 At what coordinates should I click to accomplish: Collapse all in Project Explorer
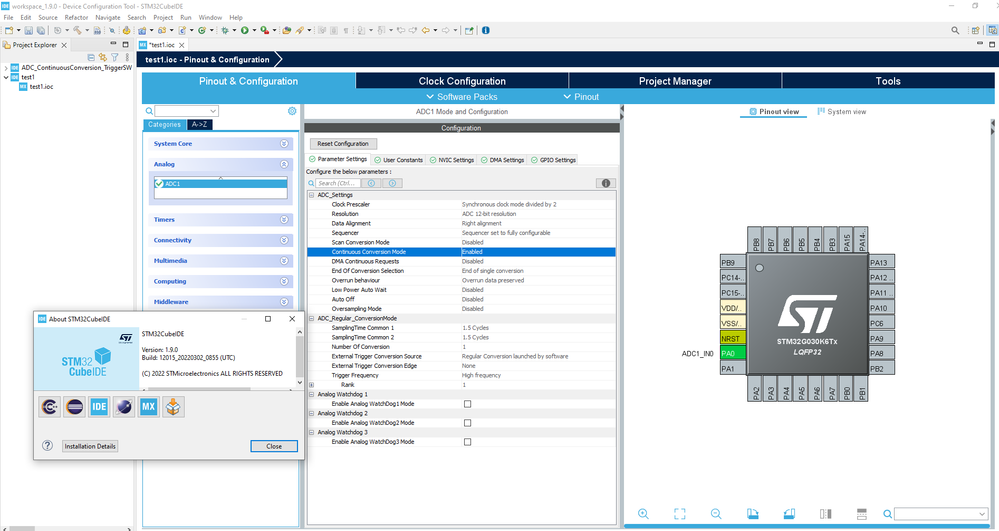click(x=91, y=57)
